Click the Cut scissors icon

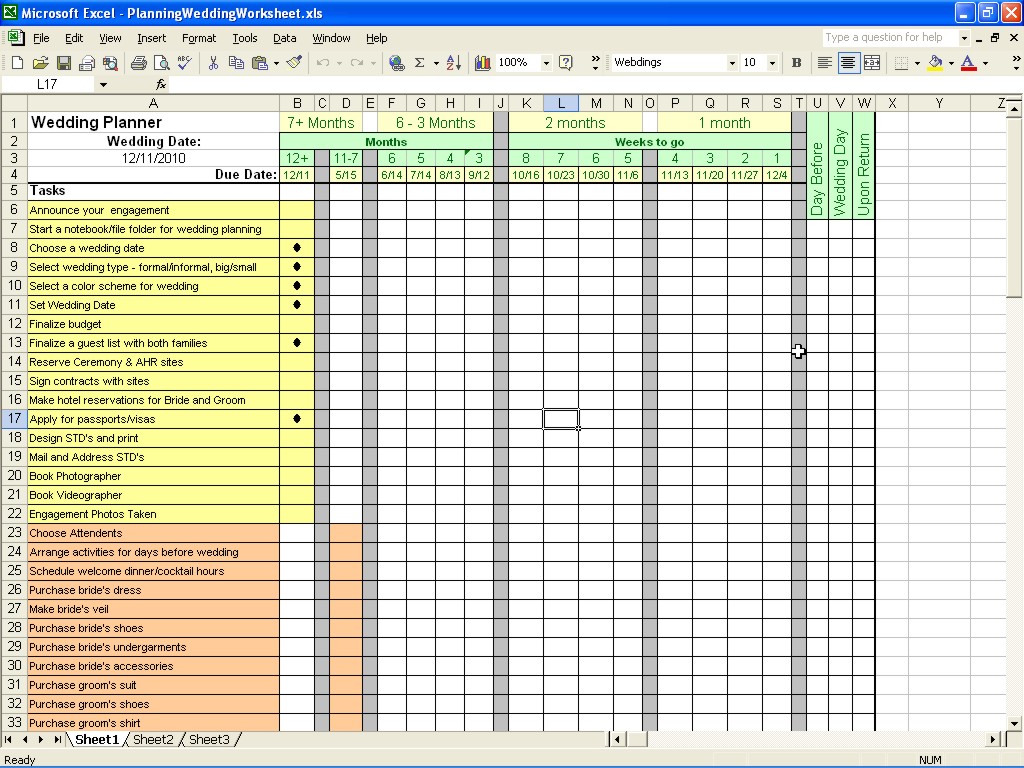(213, 63)
